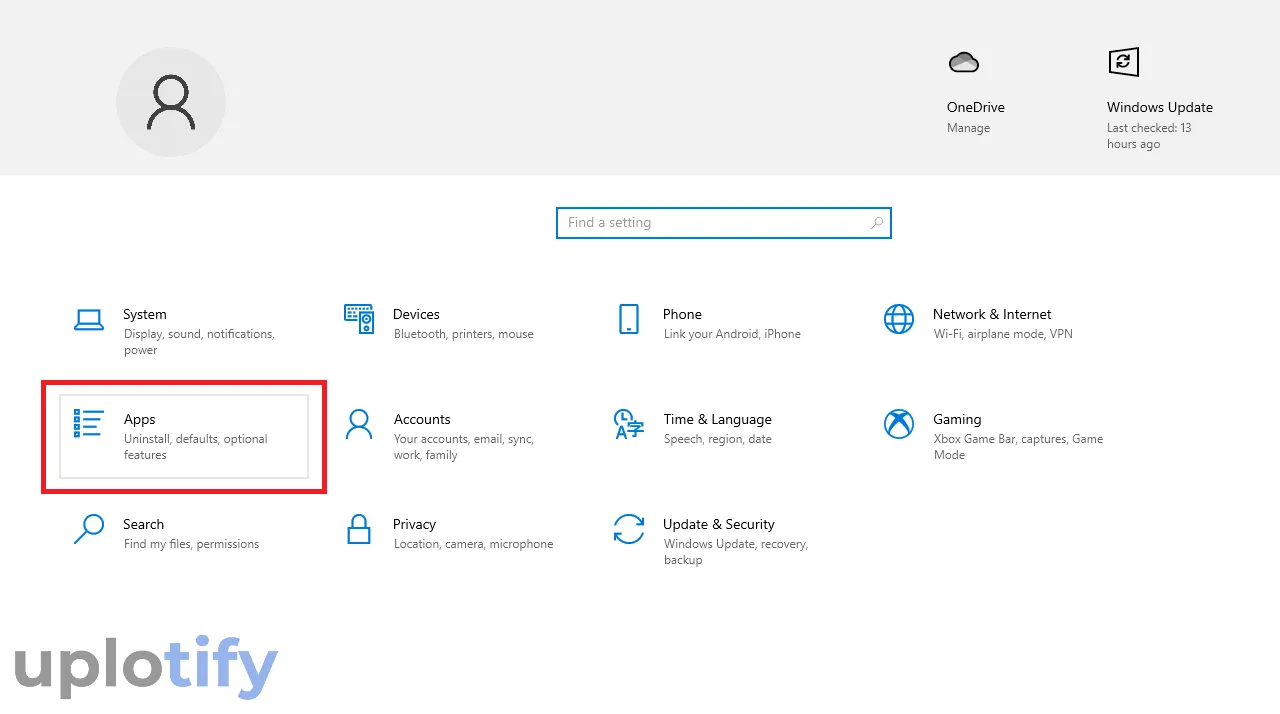Click the user profile avatar
Screen dimensions: 1280x714
coord(171,102)
